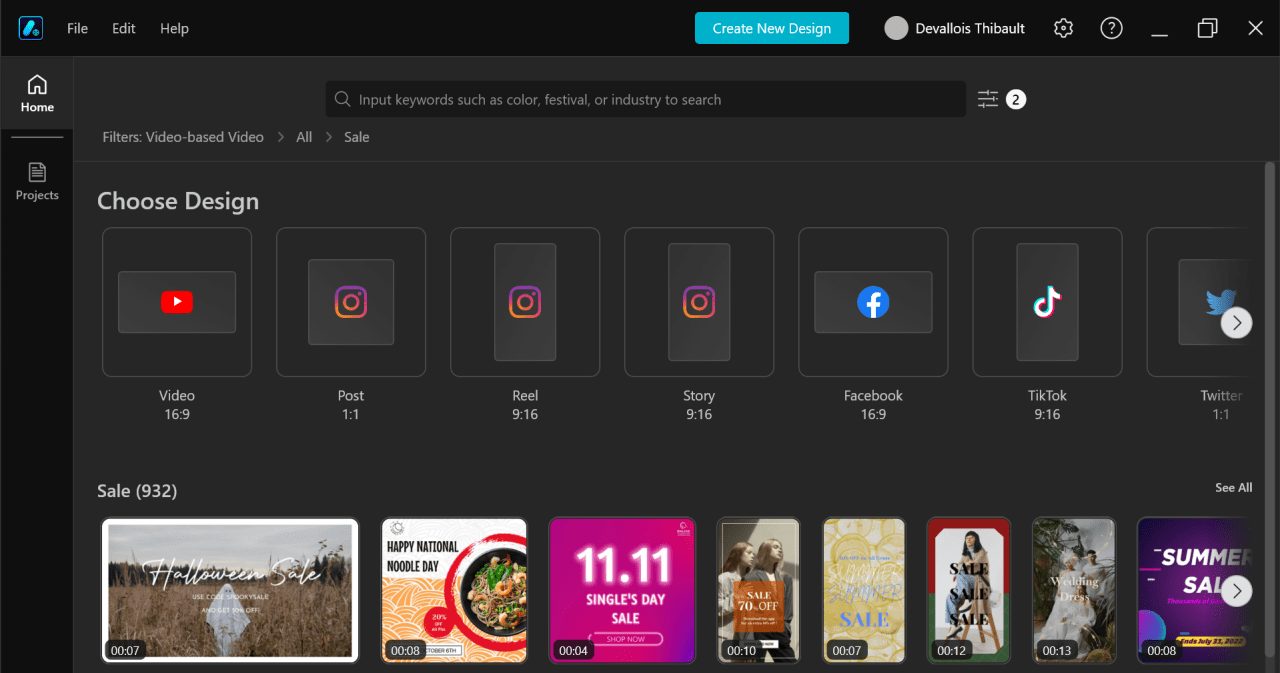Click See All for Sale templates
Image resolution: width=1280 pixels, height=673 pixels.
pos(1233,488)
